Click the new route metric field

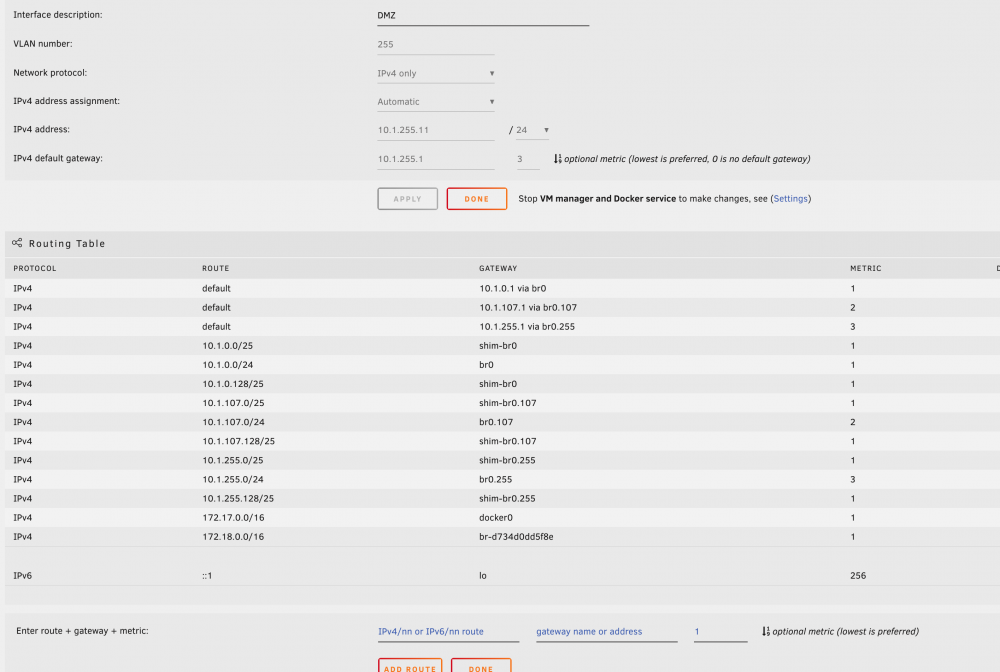721,632
